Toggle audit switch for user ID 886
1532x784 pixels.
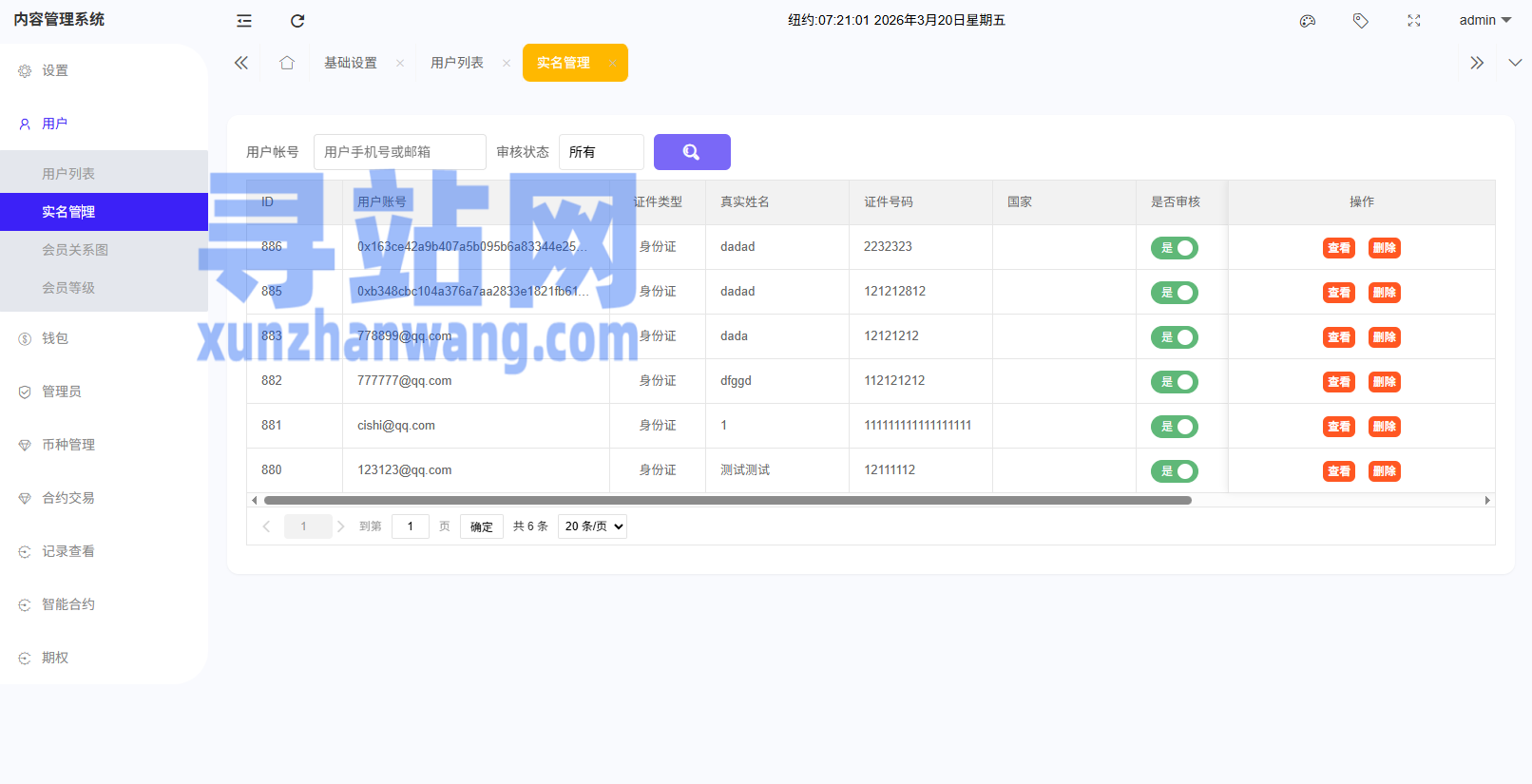click(x=1175, y=248)
